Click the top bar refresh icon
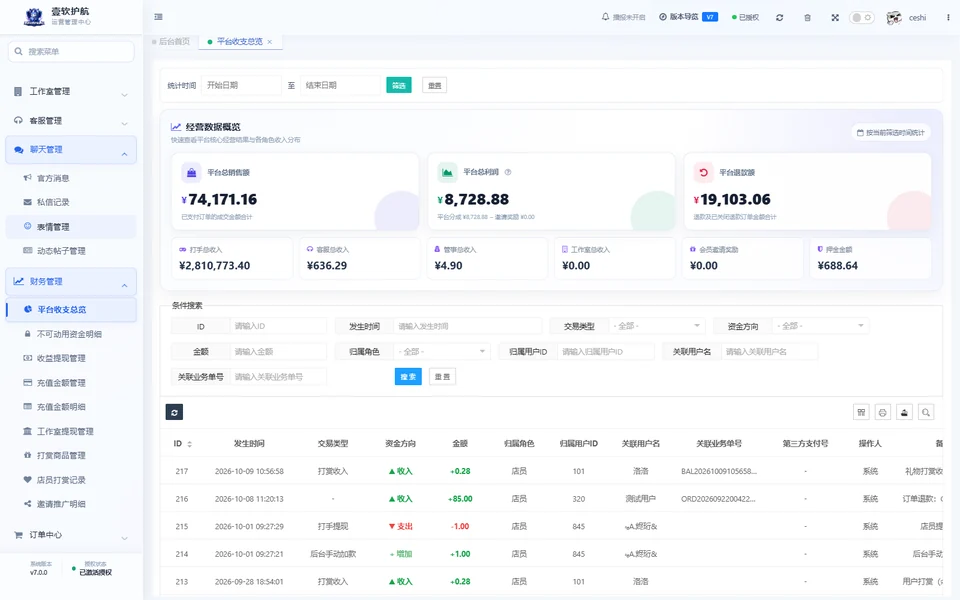The width and height of the screenshot is (960, 600). point(779,18)
